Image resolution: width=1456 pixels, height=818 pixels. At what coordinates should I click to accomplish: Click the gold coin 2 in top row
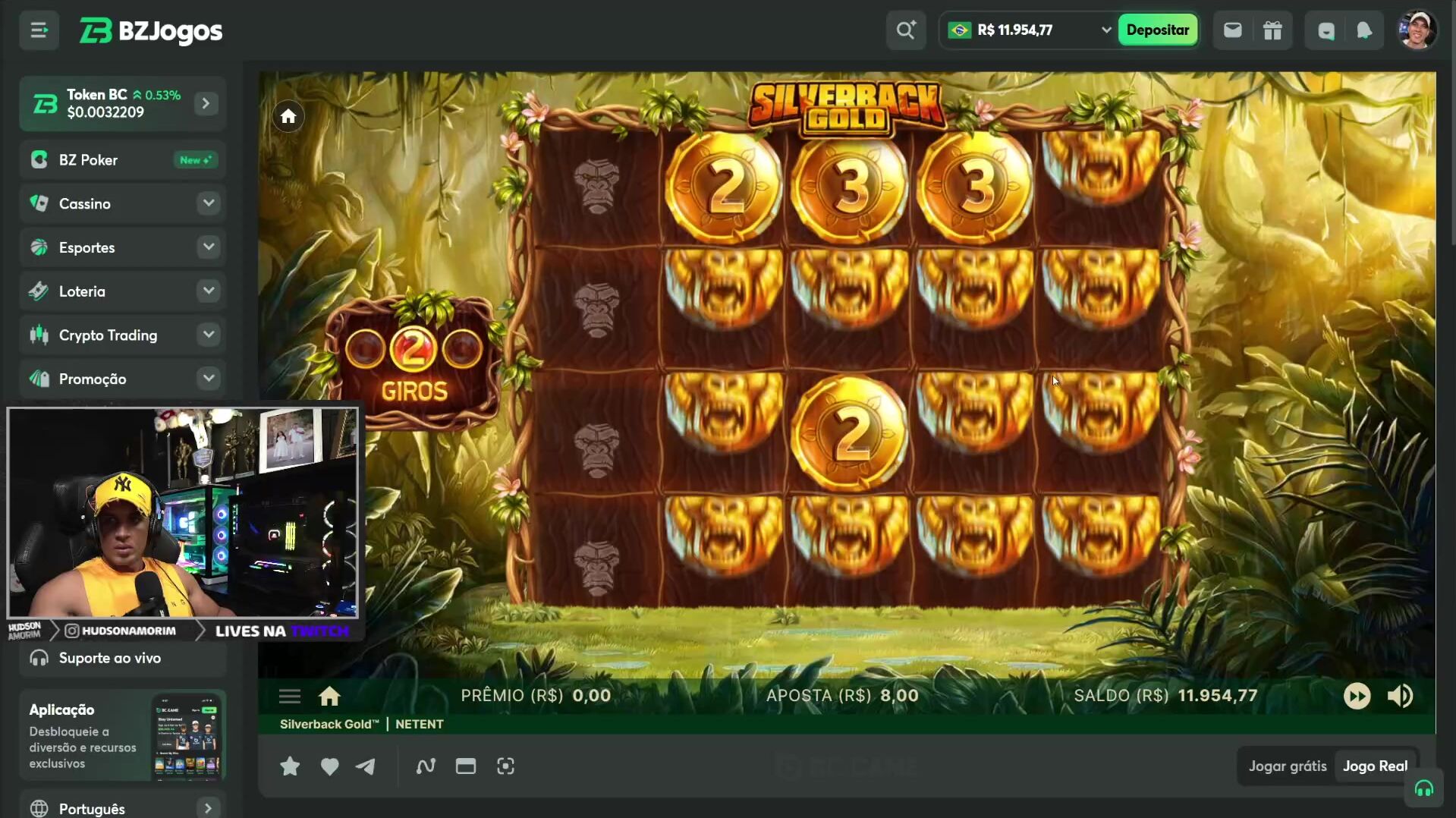(x=723, y=186)
